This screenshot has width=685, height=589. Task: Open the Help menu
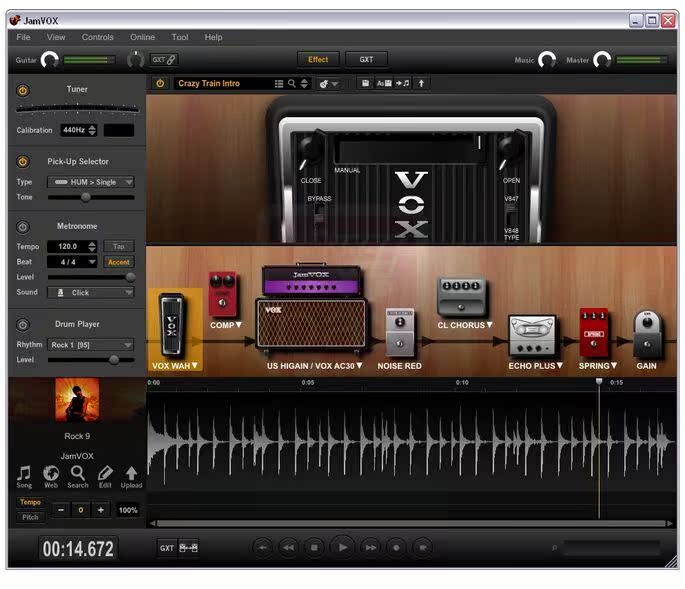[213, 37]
